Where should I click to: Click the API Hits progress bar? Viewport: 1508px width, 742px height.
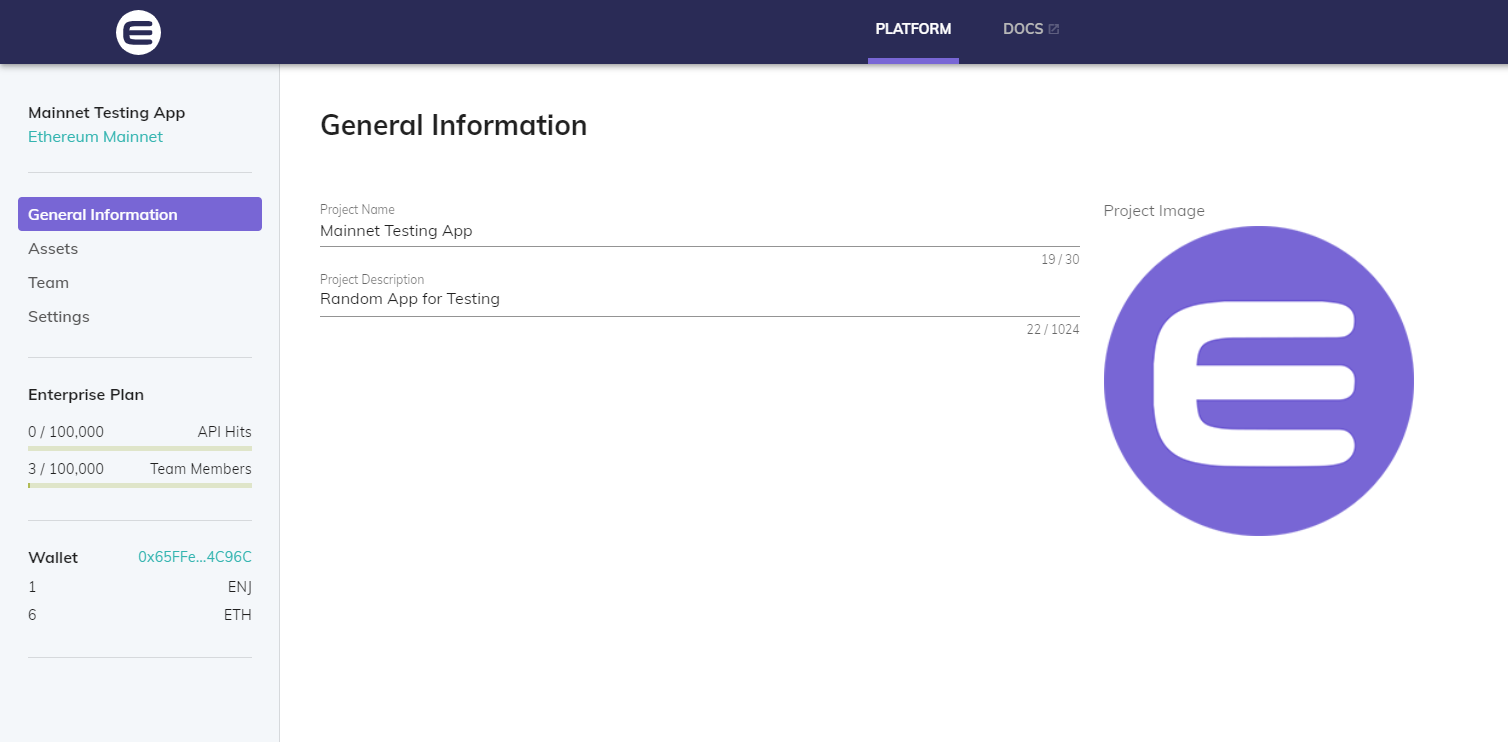140,448
